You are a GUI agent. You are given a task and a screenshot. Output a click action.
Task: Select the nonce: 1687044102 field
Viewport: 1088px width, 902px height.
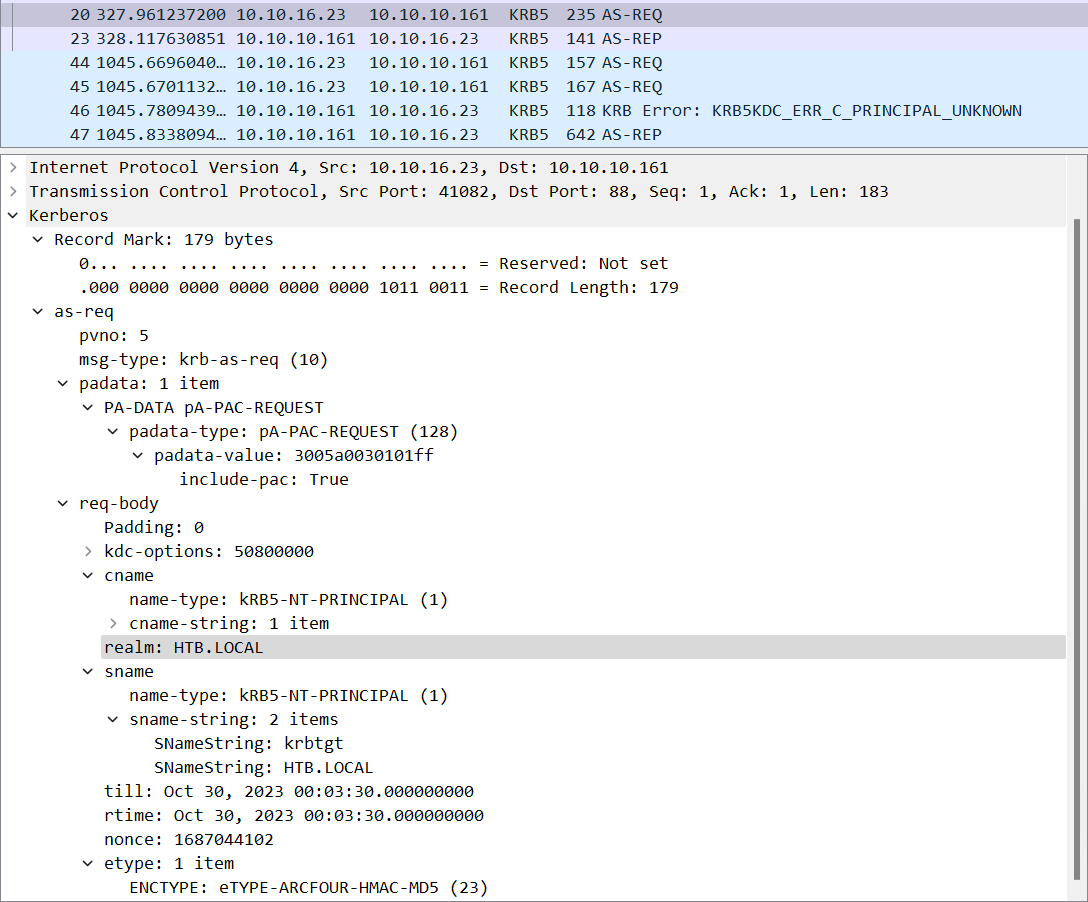point(188,840)
